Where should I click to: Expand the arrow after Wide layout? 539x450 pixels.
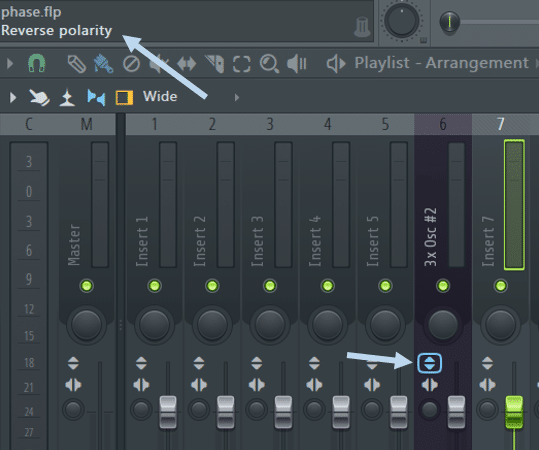point(237,98)
